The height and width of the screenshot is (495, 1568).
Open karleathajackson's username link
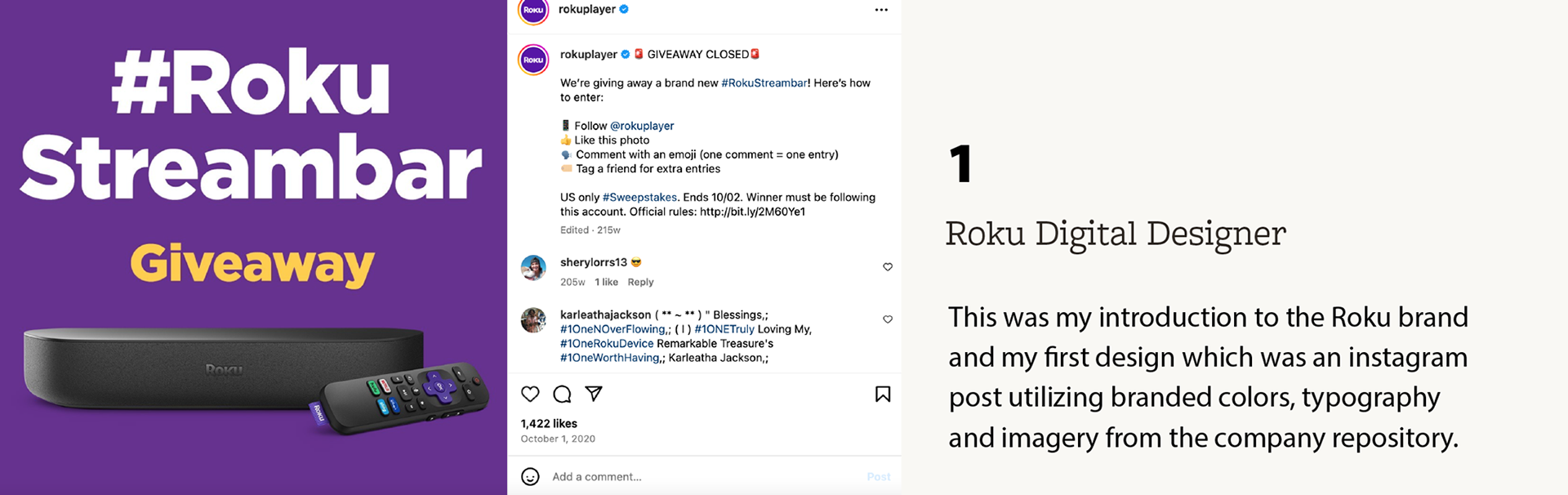tap(605, 314)
